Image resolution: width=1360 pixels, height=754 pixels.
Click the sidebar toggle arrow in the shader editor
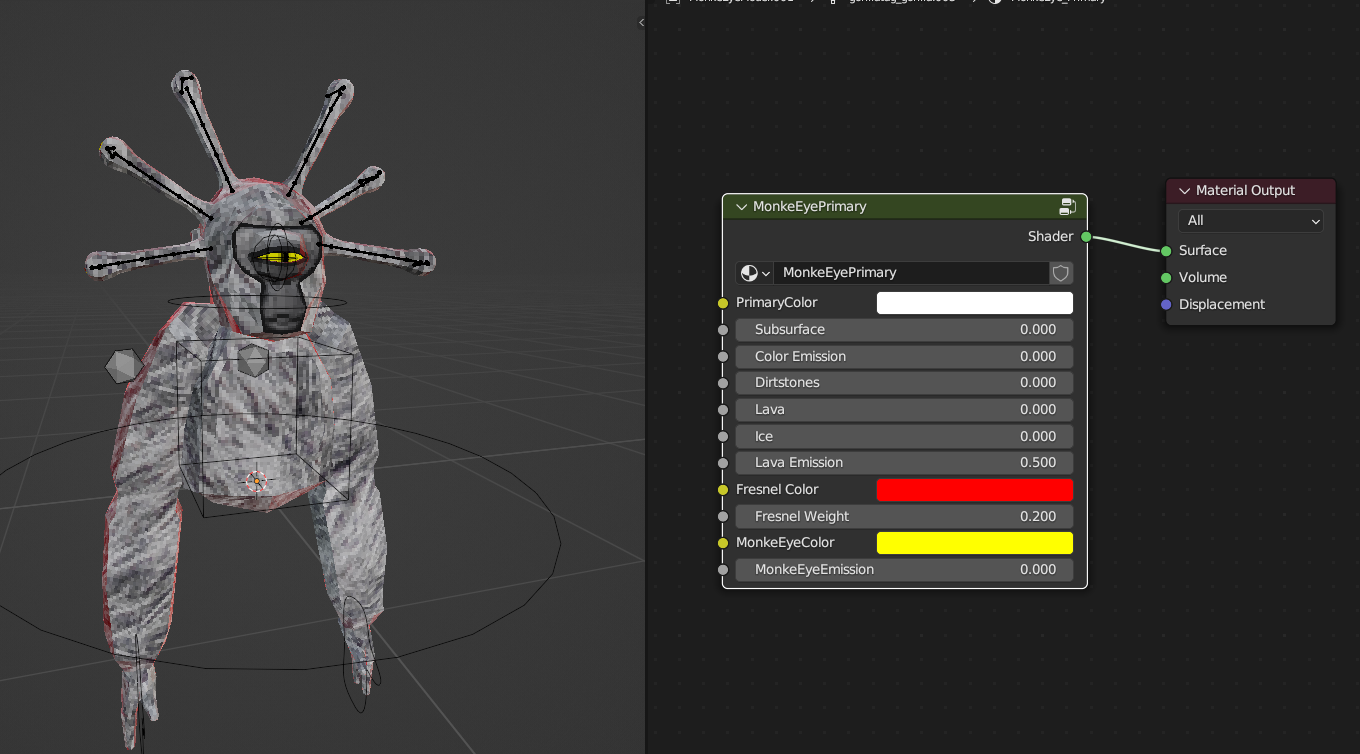640,21
